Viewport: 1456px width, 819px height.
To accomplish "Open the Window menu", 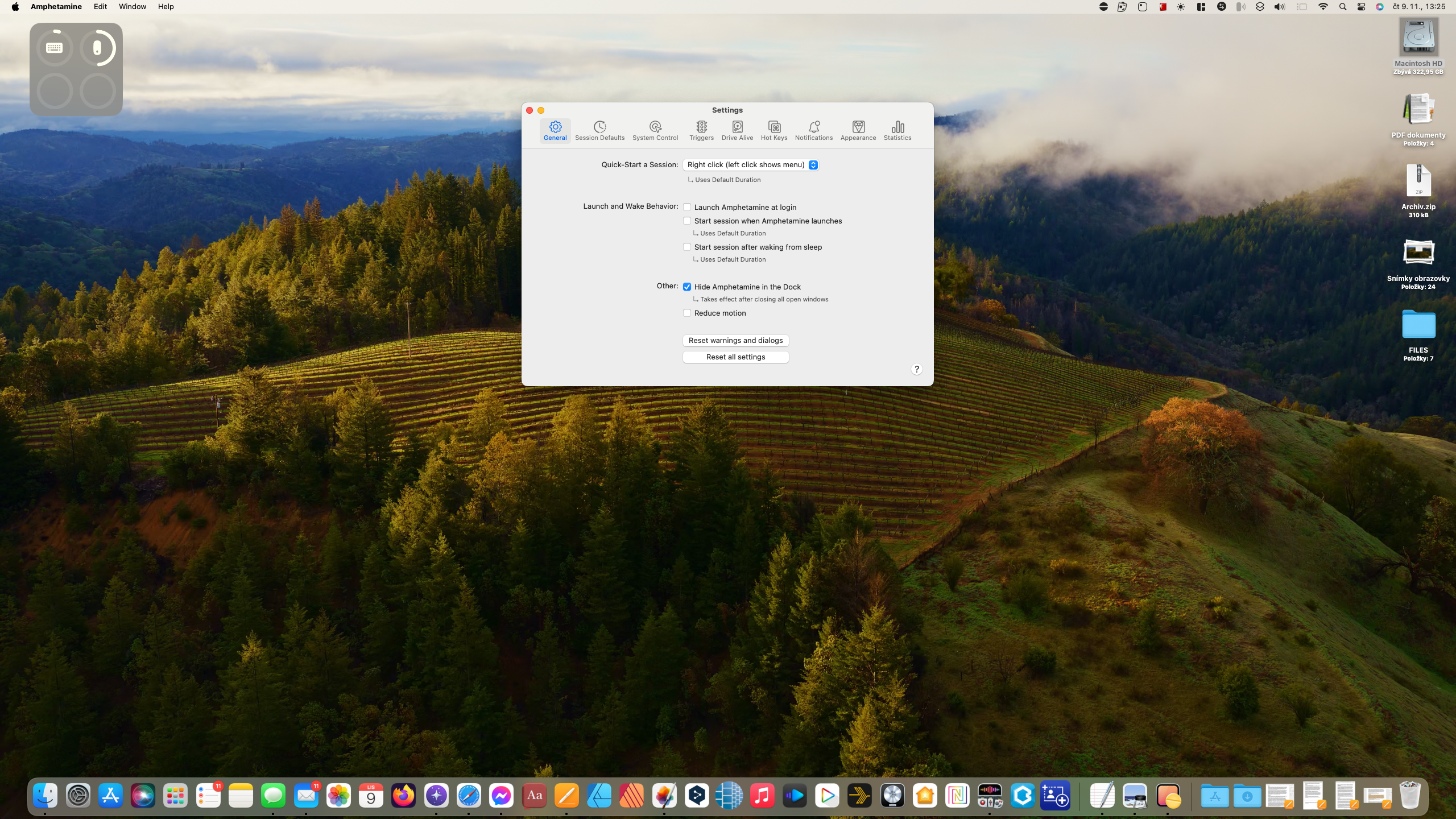I will click(x=132, y=7).
